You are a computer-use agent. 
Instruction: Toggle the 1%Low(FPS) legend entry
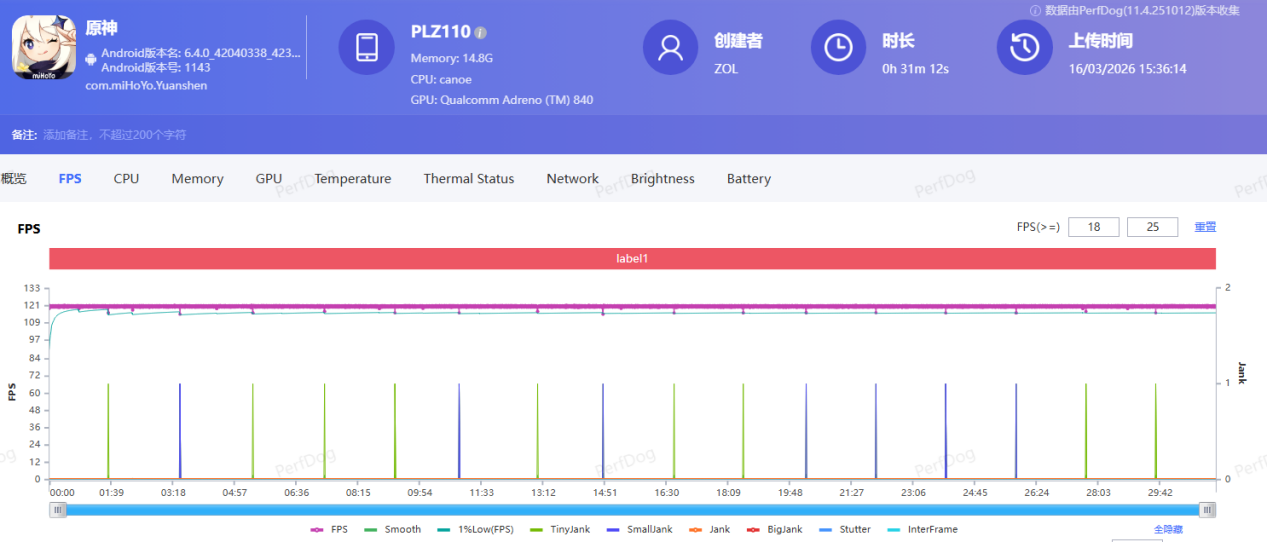(477, 529)
